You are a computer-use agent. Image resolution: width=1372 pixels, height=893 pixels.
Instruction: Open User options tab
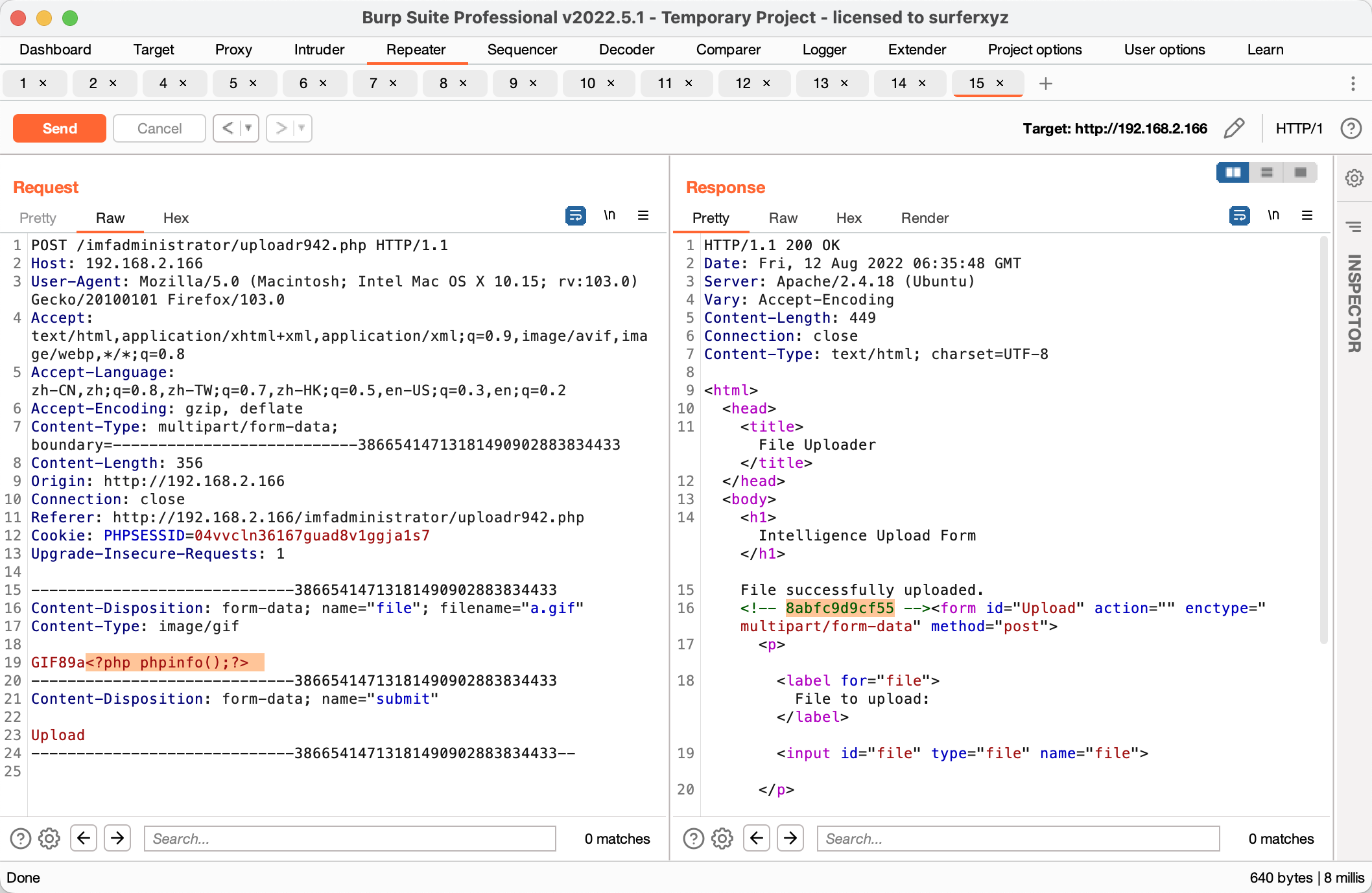tap(1165, 50)
